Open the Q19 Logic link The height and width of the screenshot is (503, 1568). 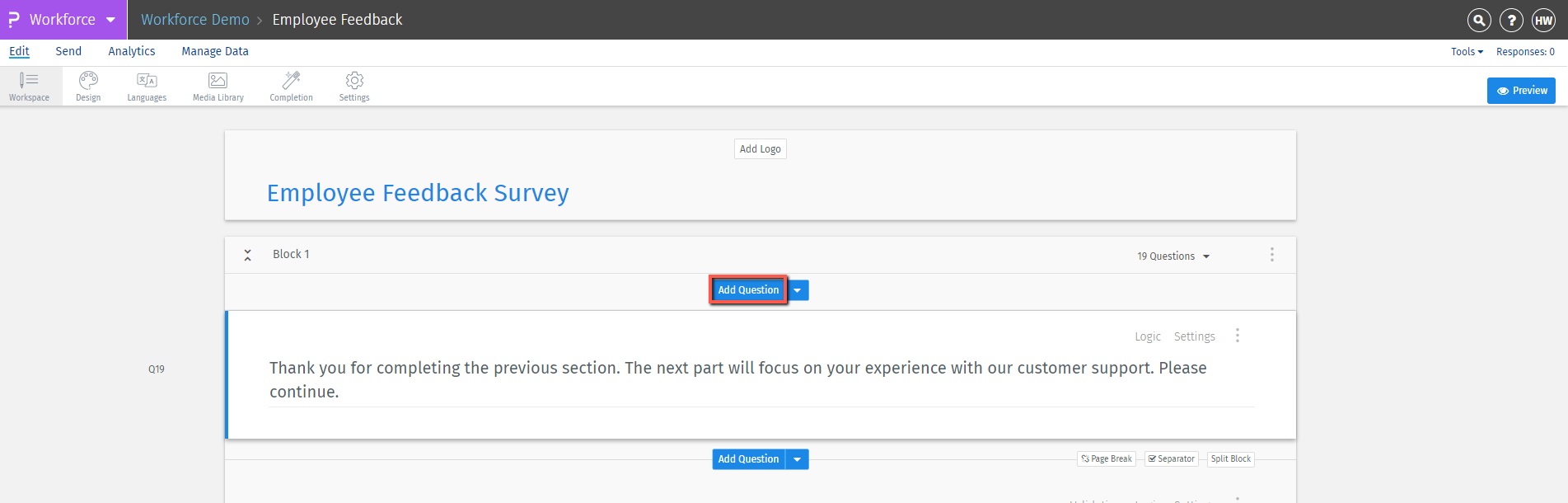[1148, 336]
